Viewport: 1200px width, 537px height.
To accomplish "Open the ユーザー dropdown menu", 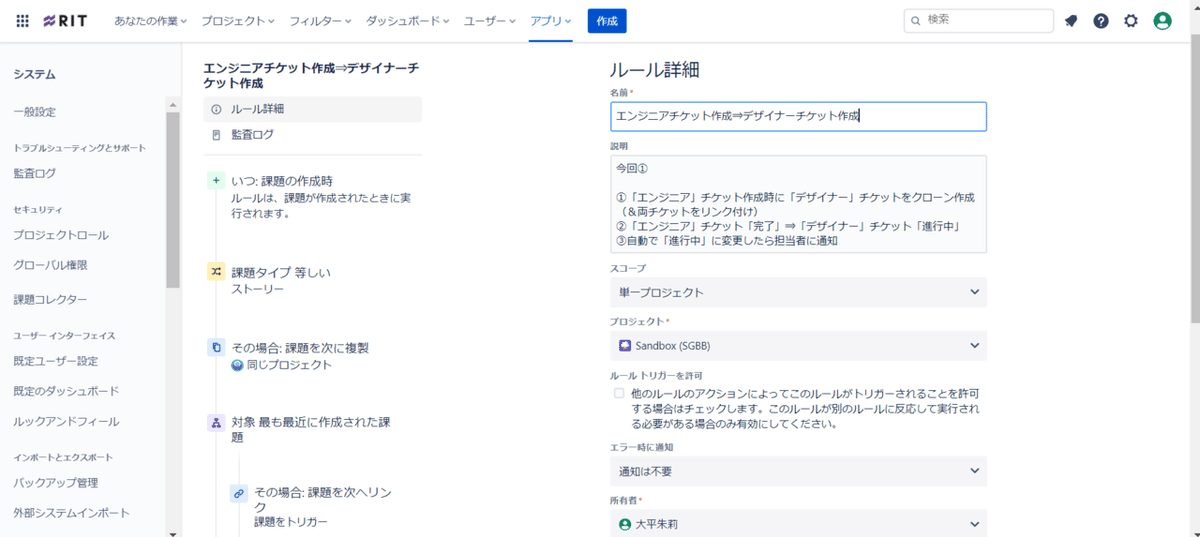I will [x=490, y=21].
